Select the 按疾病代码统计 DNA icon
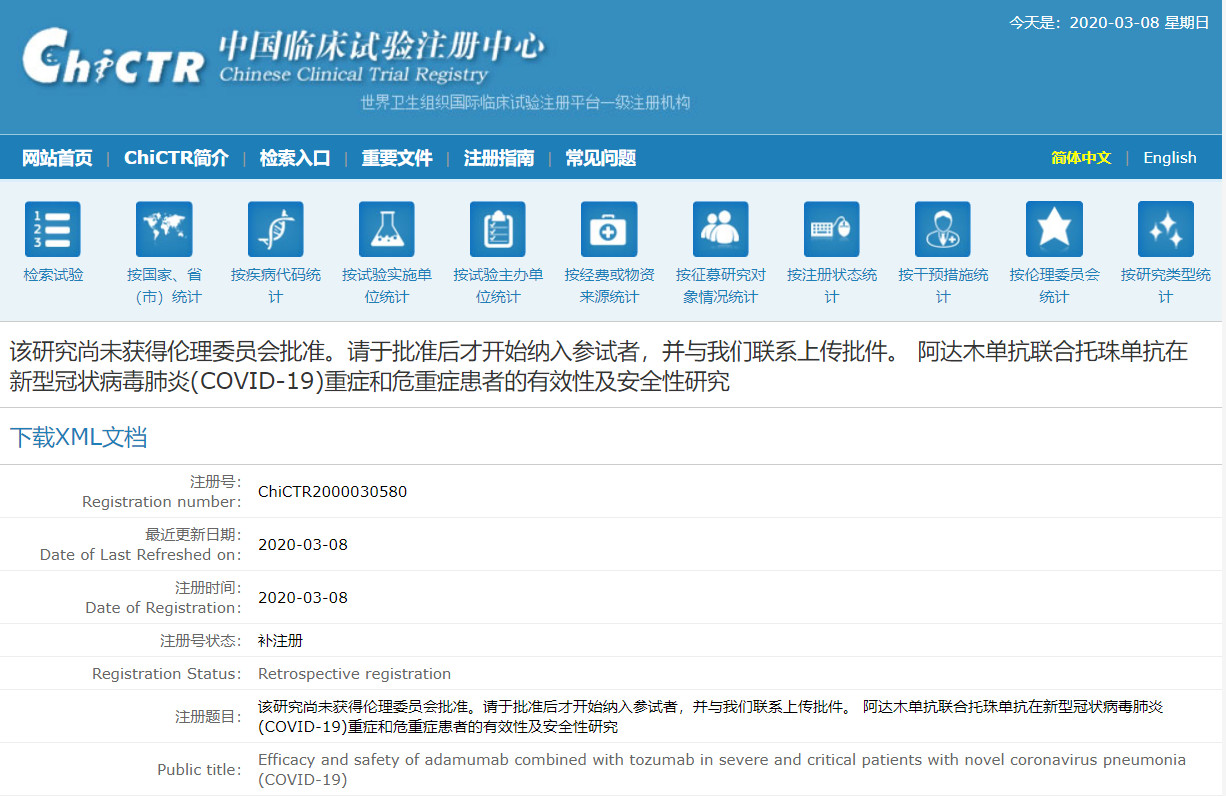This screenshot has width=1226, height=796. tap(276, 229)
